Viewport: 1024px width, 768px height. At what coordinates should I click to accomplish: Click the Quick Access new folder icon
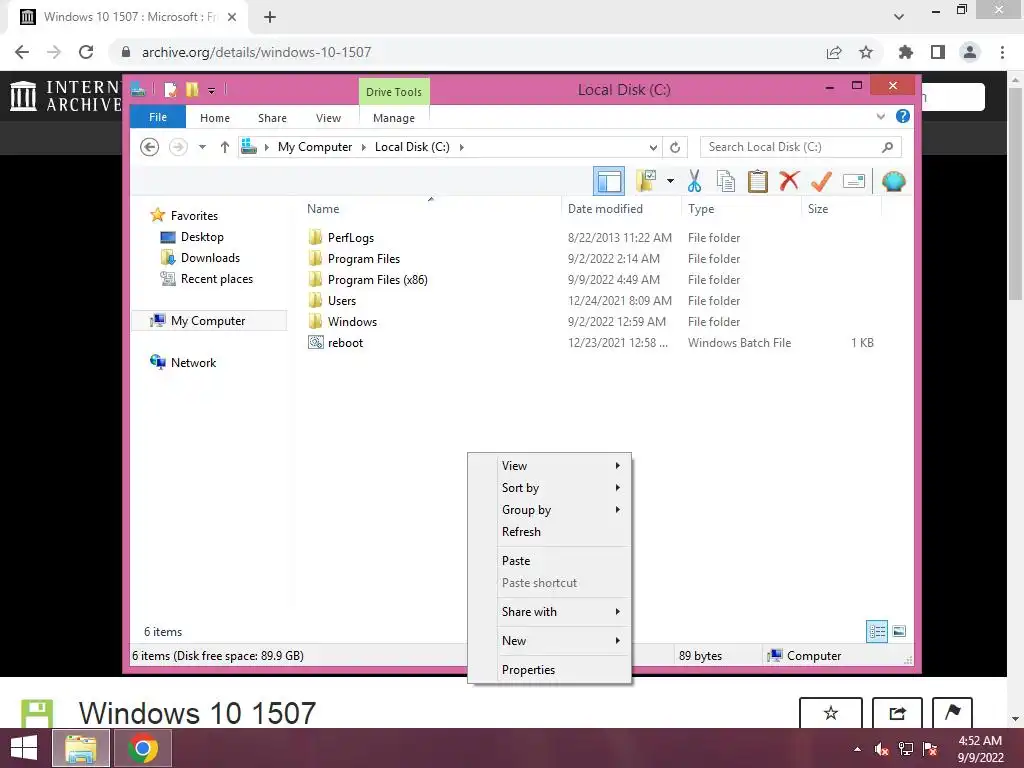coord(192,89)
